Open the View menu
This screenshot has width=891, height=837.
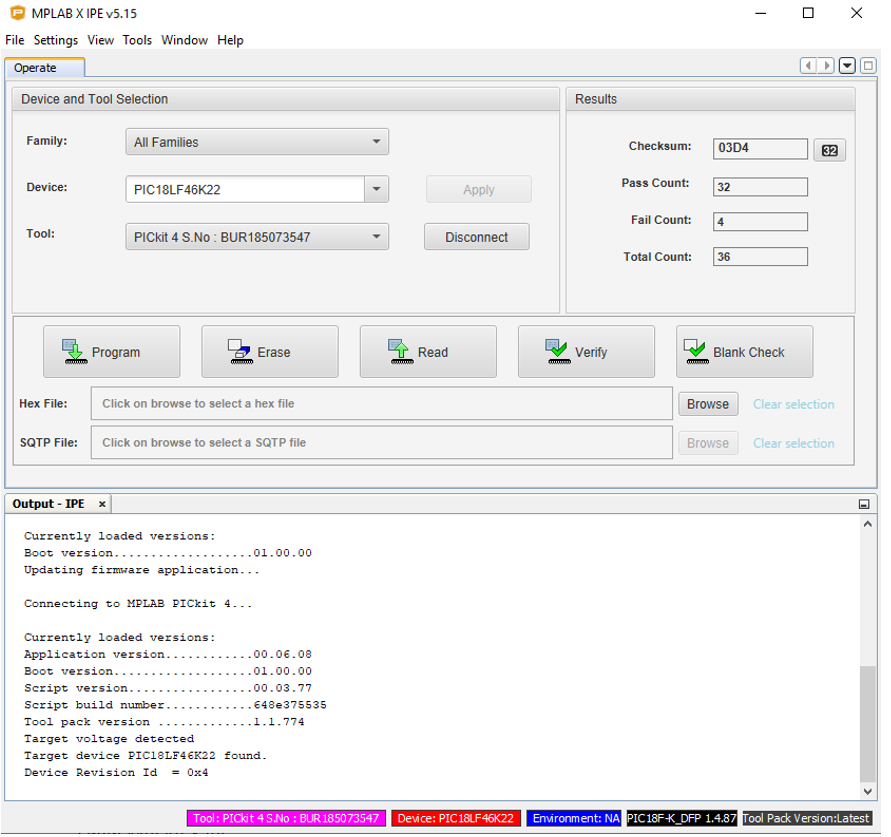pyautogui.click(x=101, y=40)
